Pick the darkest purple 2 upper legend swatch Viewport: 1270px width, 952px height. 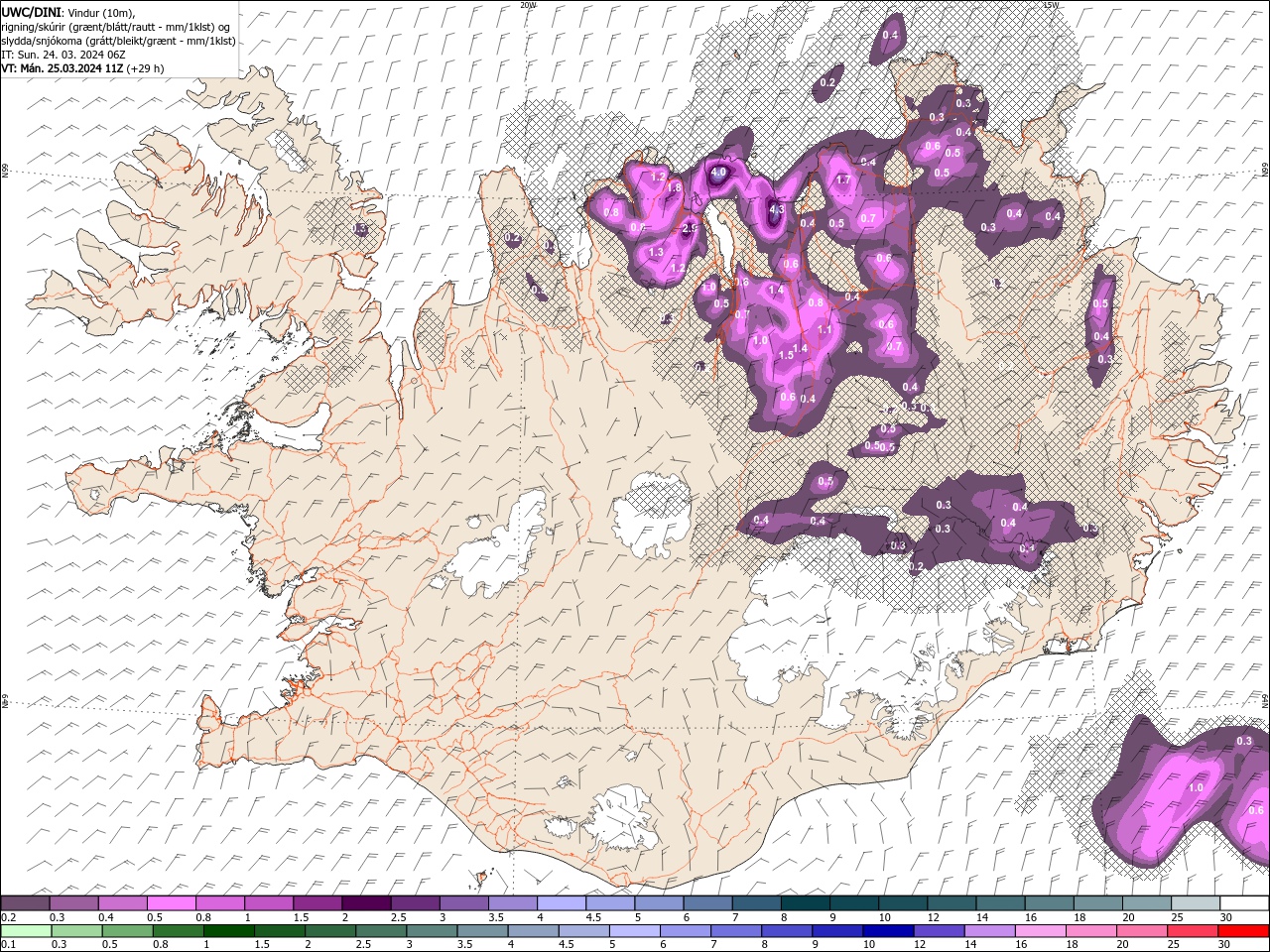click(x=365, y=903)
